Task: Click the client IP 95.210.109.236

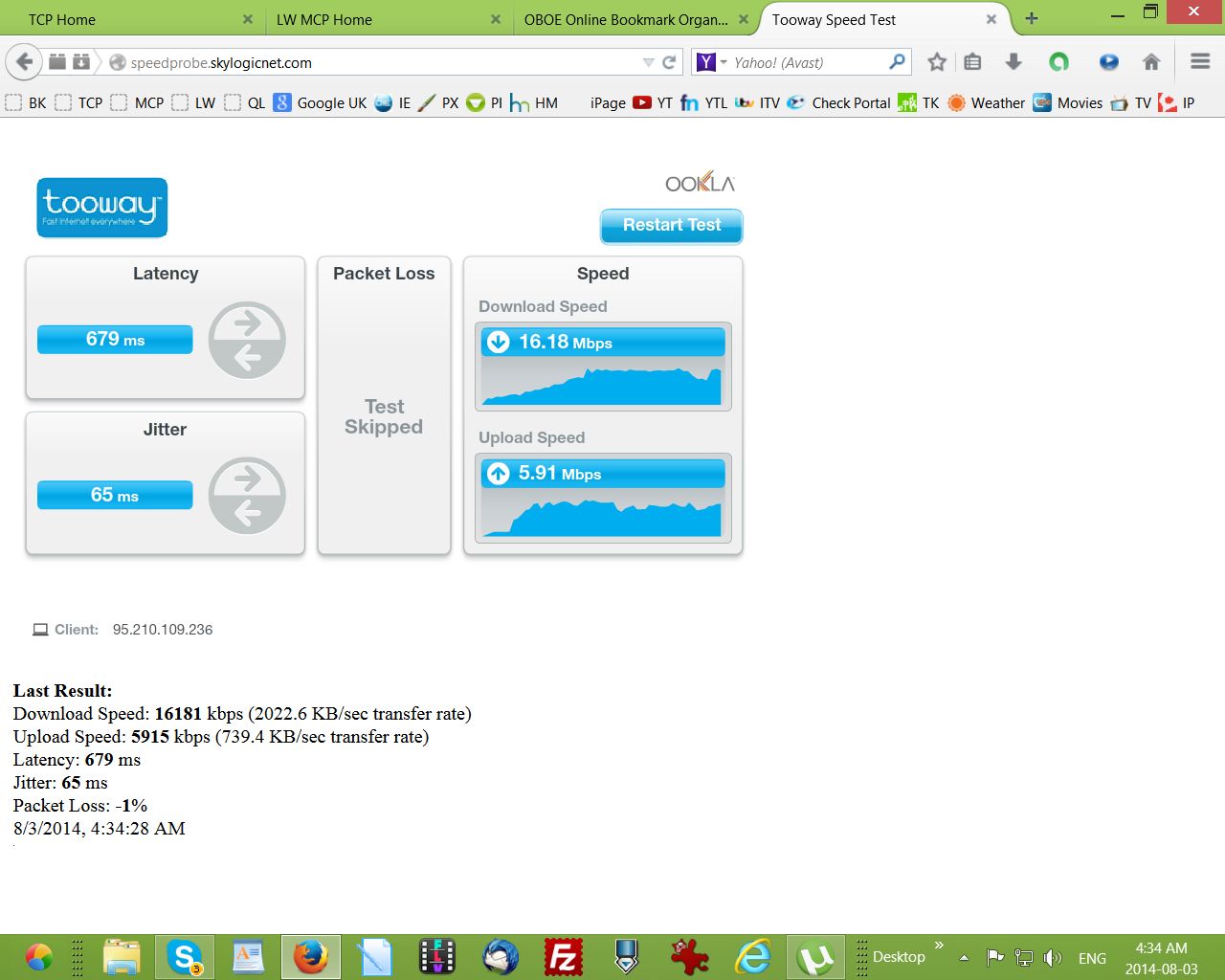Action: point(163,630)
